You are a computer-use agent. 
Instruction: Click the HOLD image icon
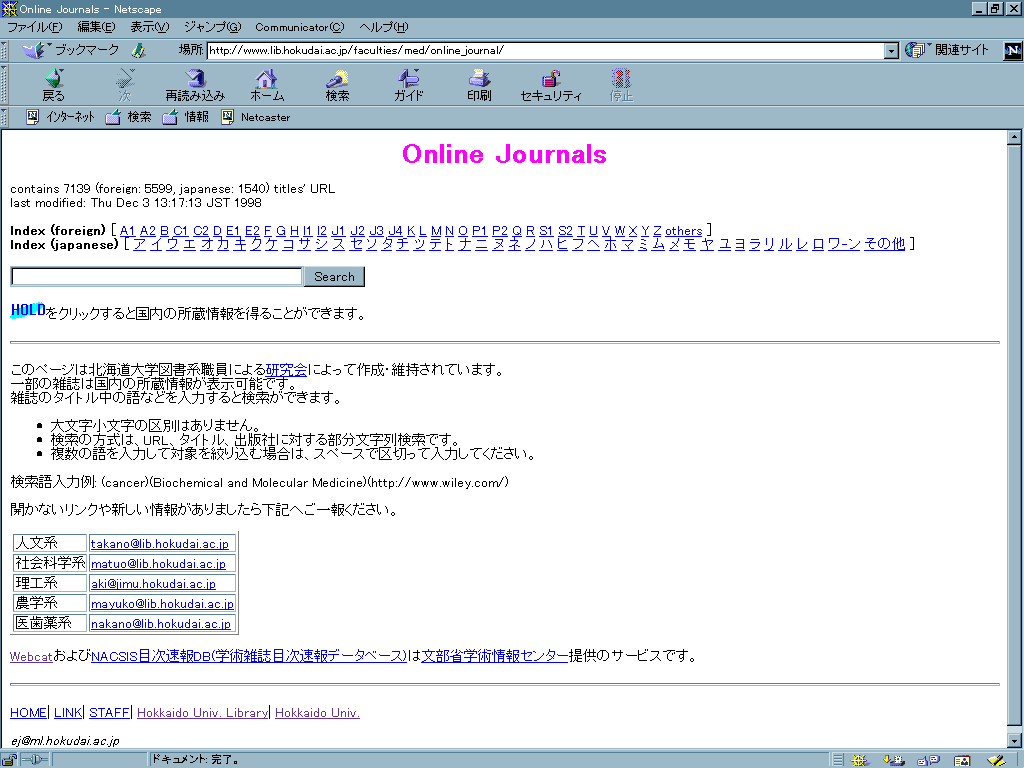point(28,310)
